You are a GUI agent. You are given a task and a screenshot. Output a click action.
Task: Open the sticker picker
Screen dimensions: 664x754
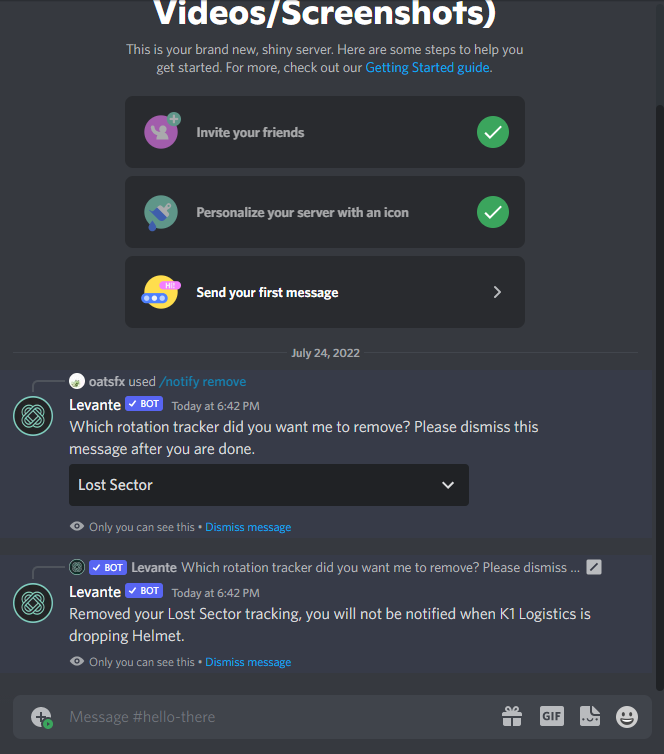(x=589, y=716)
